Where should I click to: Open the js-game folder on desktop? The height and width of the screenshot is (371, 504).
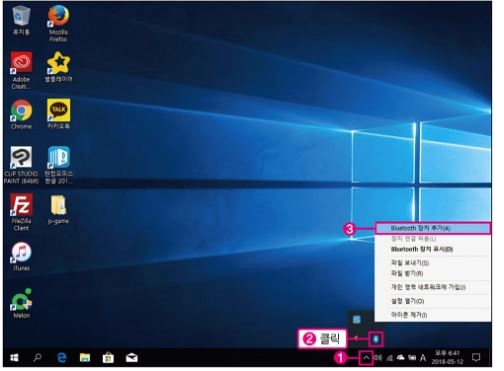pos(58,210)
